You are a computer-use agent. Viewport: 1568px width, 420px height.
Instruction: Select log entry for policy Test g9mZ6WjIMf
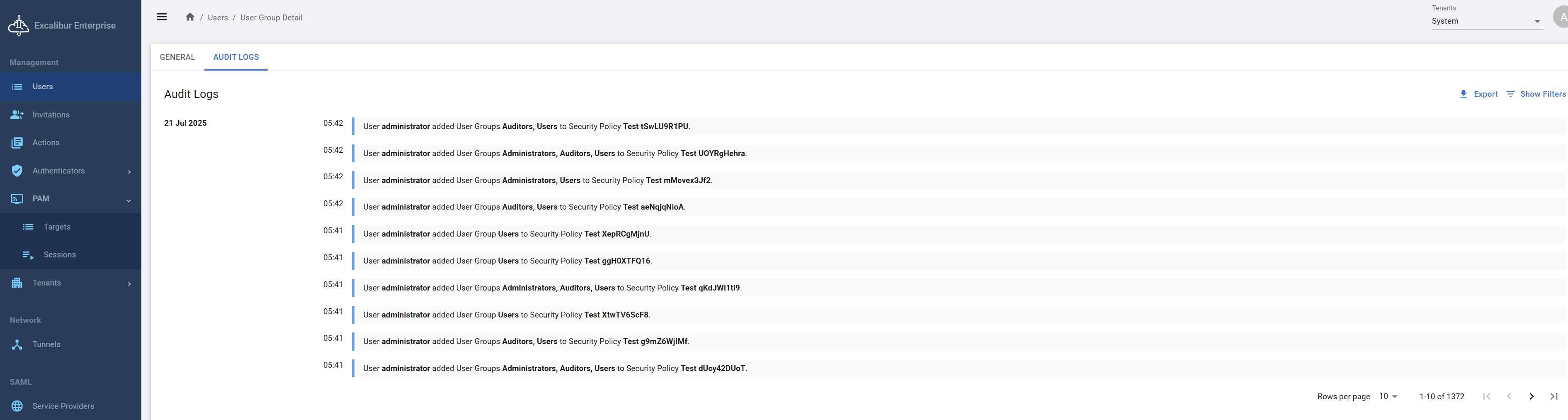(959, 342)
